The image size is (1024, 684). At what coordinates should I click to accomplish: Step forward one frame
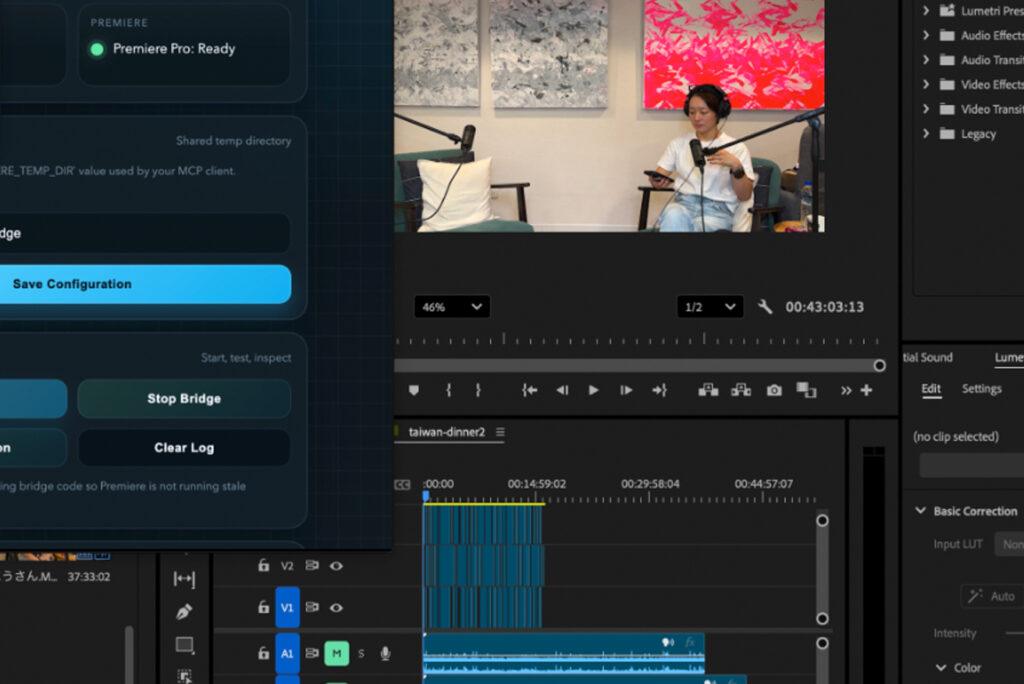coord(626,391)
